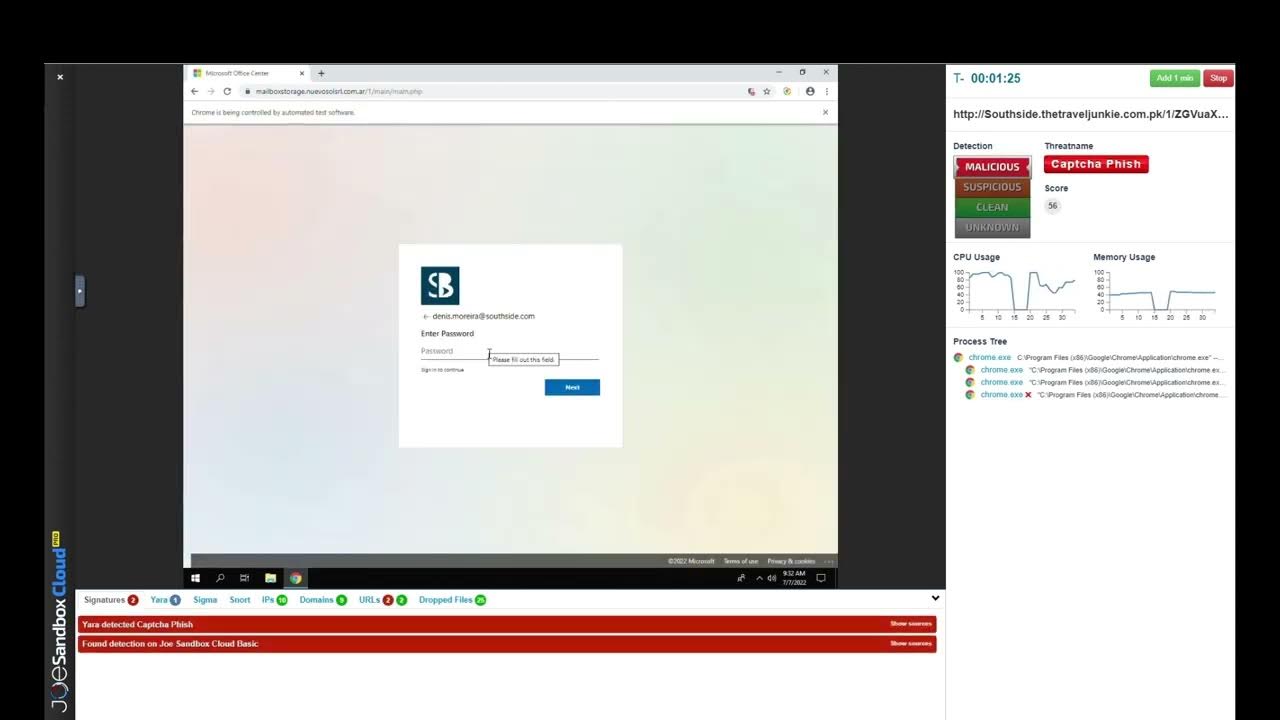The height and width of the screenshot is (720, 1280).
Task: Open File Explorer on the taskbar
Action: 270,578
